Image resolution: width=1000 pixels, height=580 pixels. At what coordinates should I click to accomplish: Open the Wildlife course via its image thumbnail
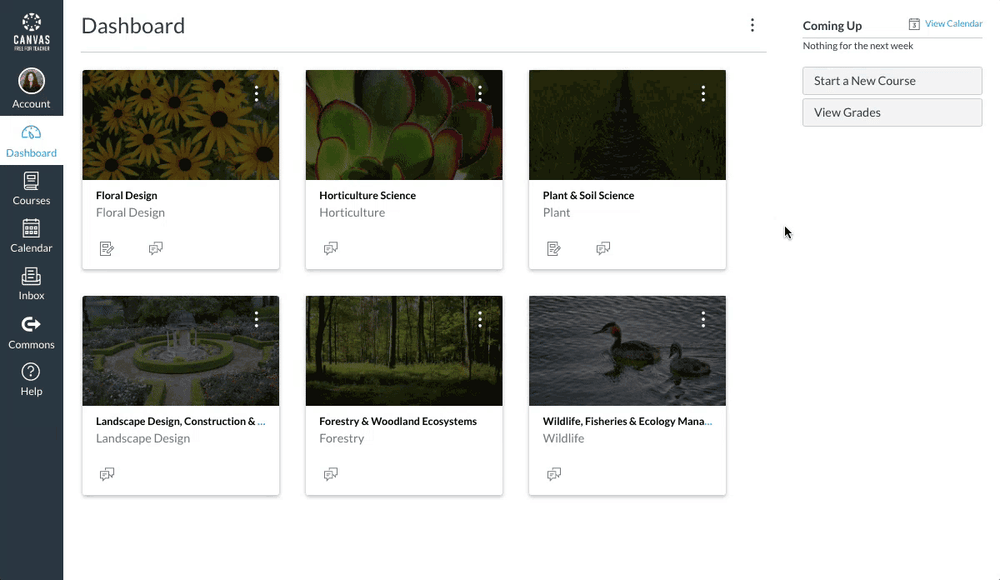[627, 350]
